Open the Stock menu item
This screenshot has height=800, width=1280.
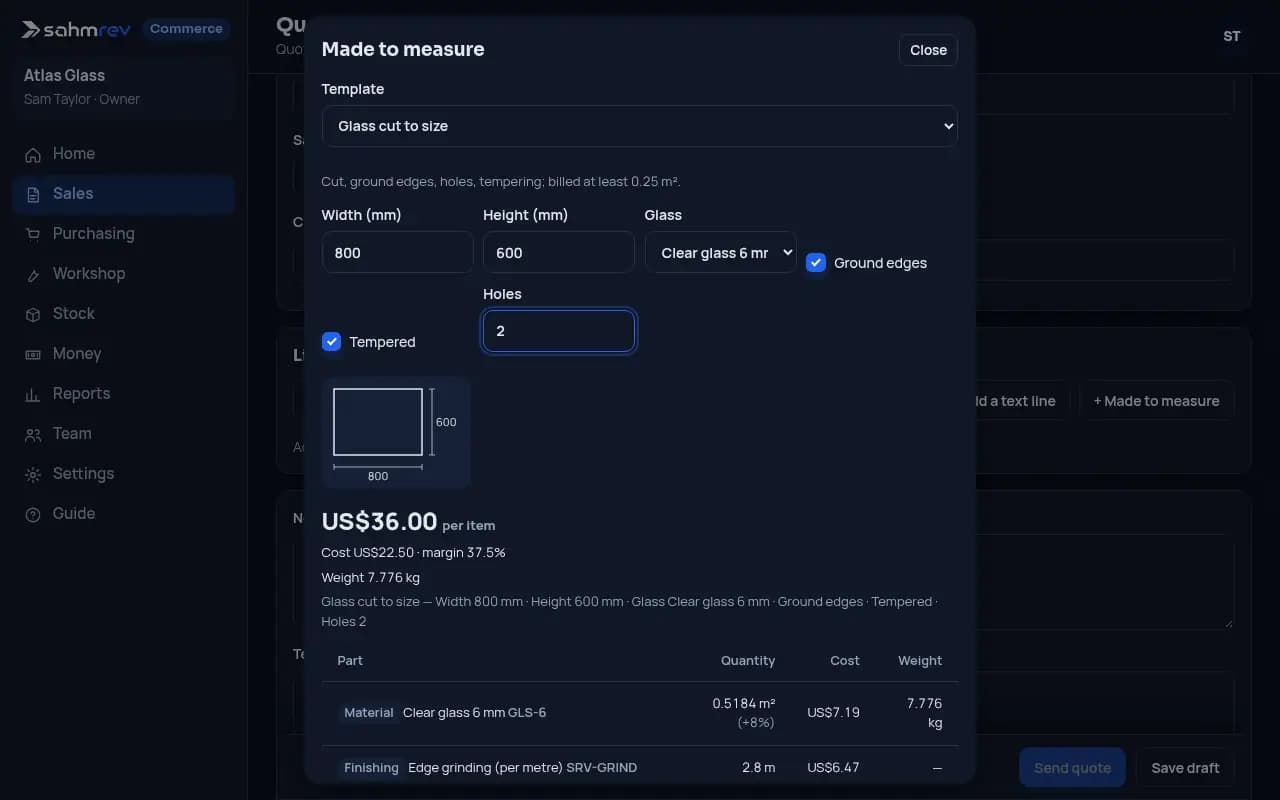[x=124, y=314]
